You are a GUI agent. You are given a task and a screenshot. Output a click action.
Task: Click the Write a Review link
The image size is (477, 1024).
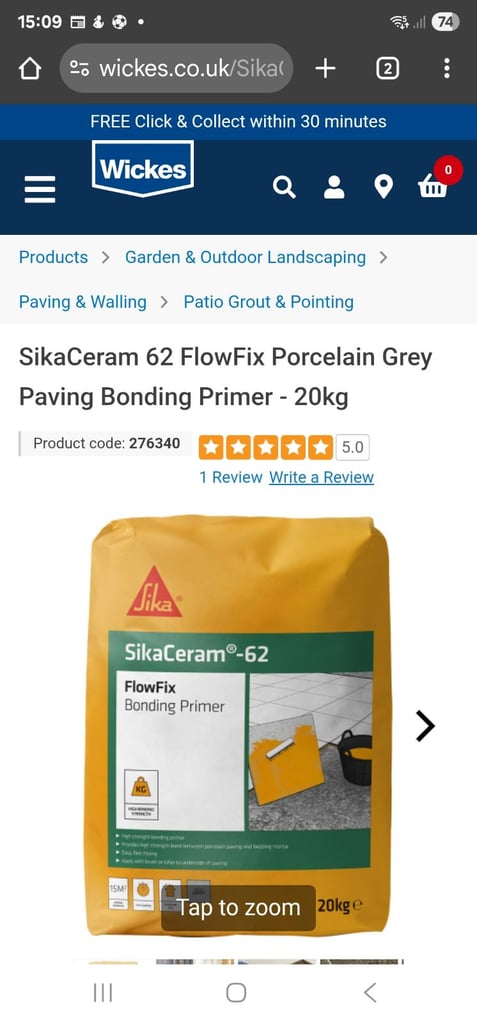coord(321,477)
